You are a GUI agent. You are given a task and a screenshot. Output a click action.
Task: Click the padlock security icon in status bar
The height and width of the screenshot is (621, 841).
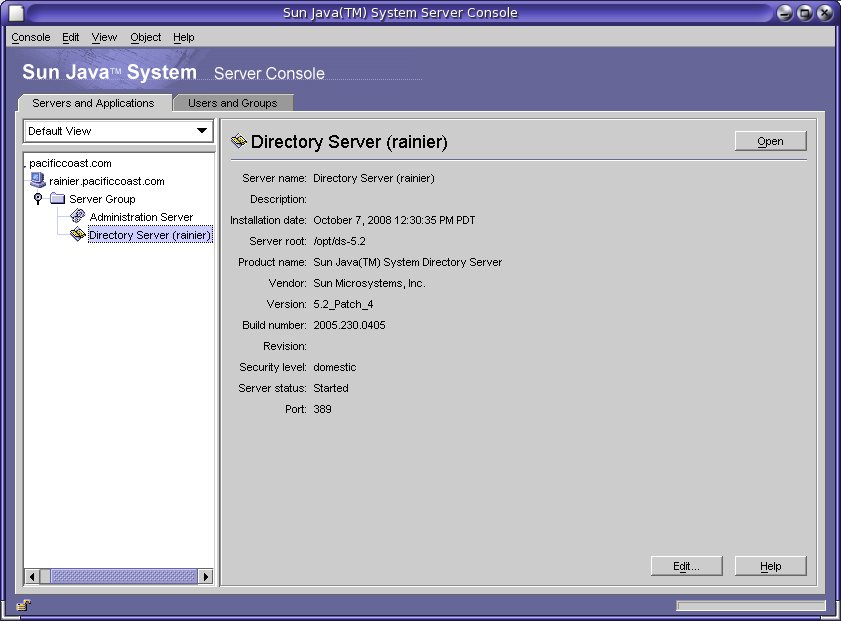point(24,605)
